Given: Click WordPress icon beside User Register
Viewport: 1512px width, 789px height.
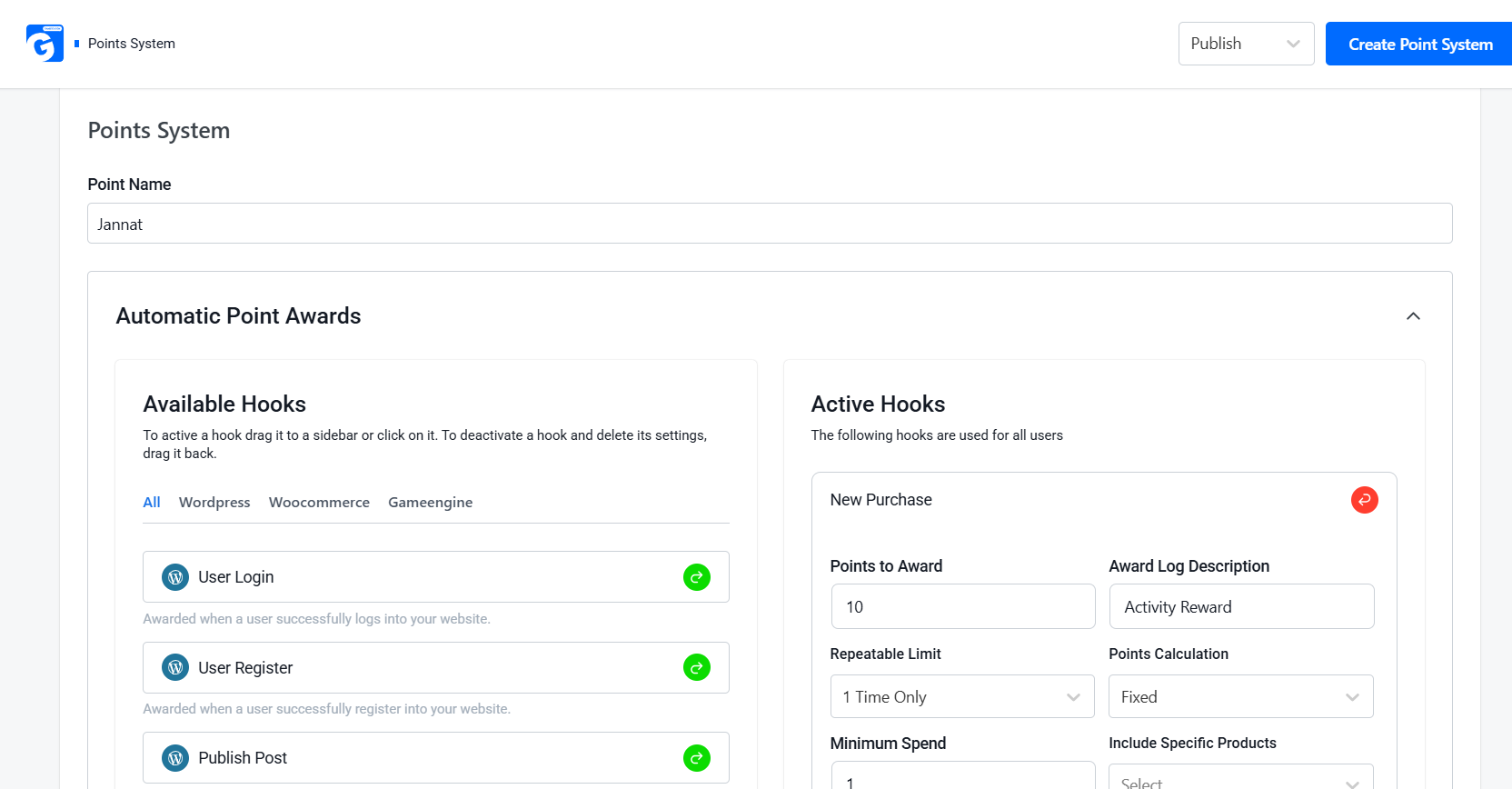Looking at the screenshot, I should 175,668.
